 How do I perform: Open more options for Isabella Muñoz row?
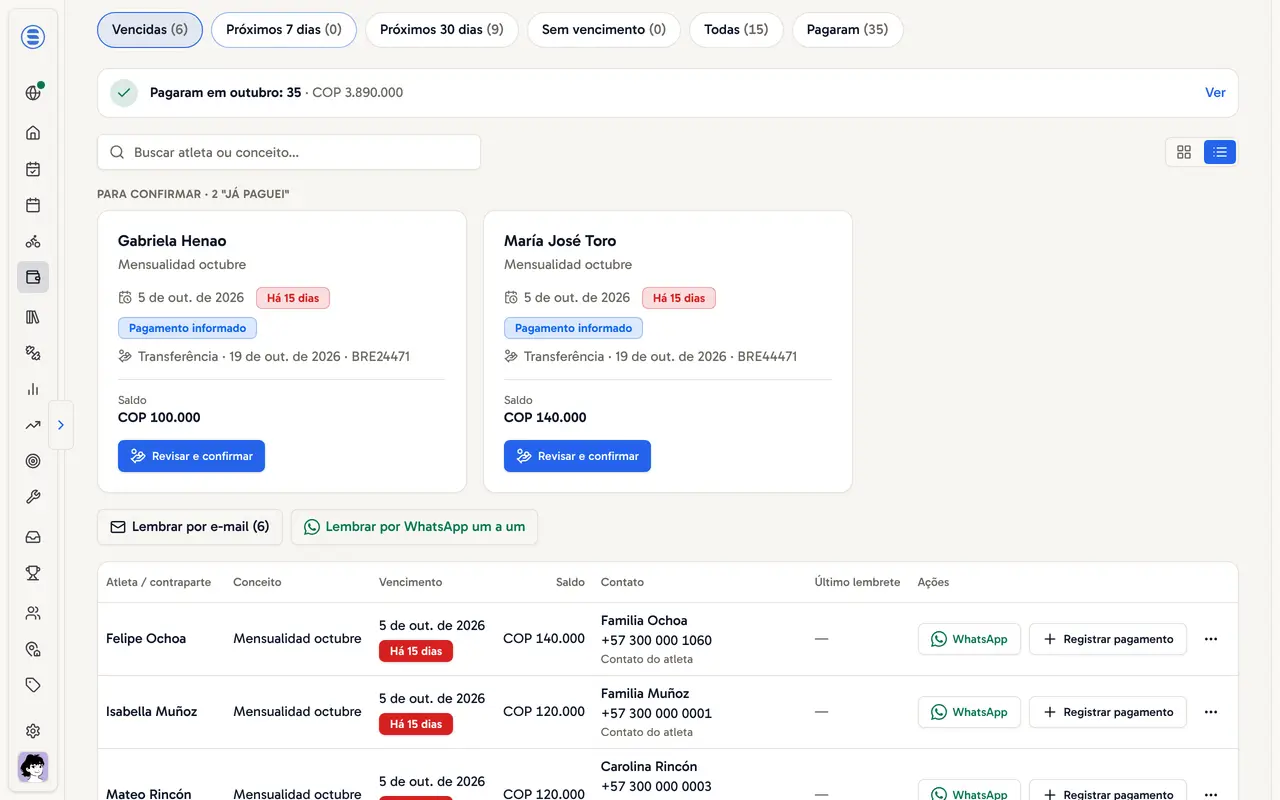[x=1211, y=712]
